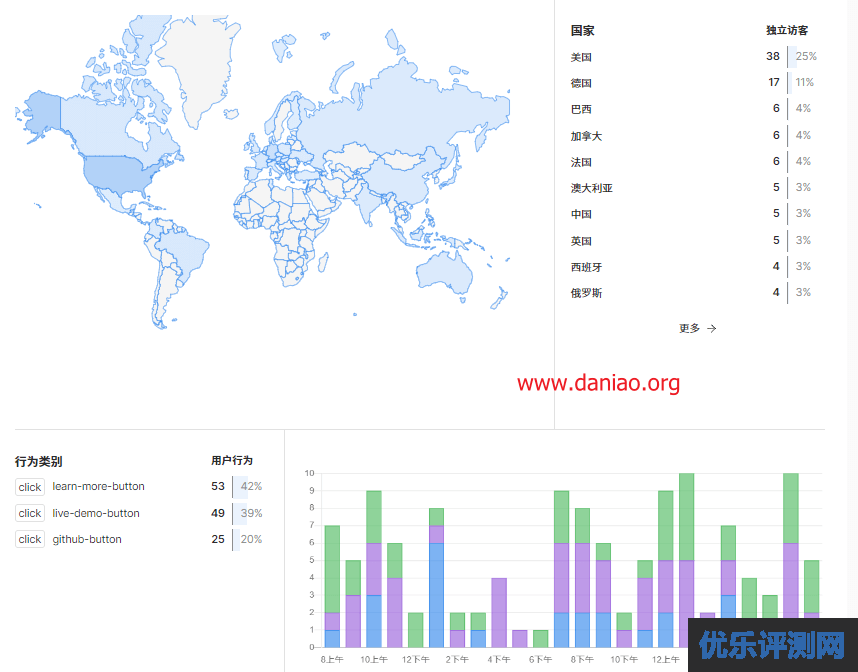Click the blue segment of the 10上午 bar
The image size is (858, 672).
(x=374, y=621)
